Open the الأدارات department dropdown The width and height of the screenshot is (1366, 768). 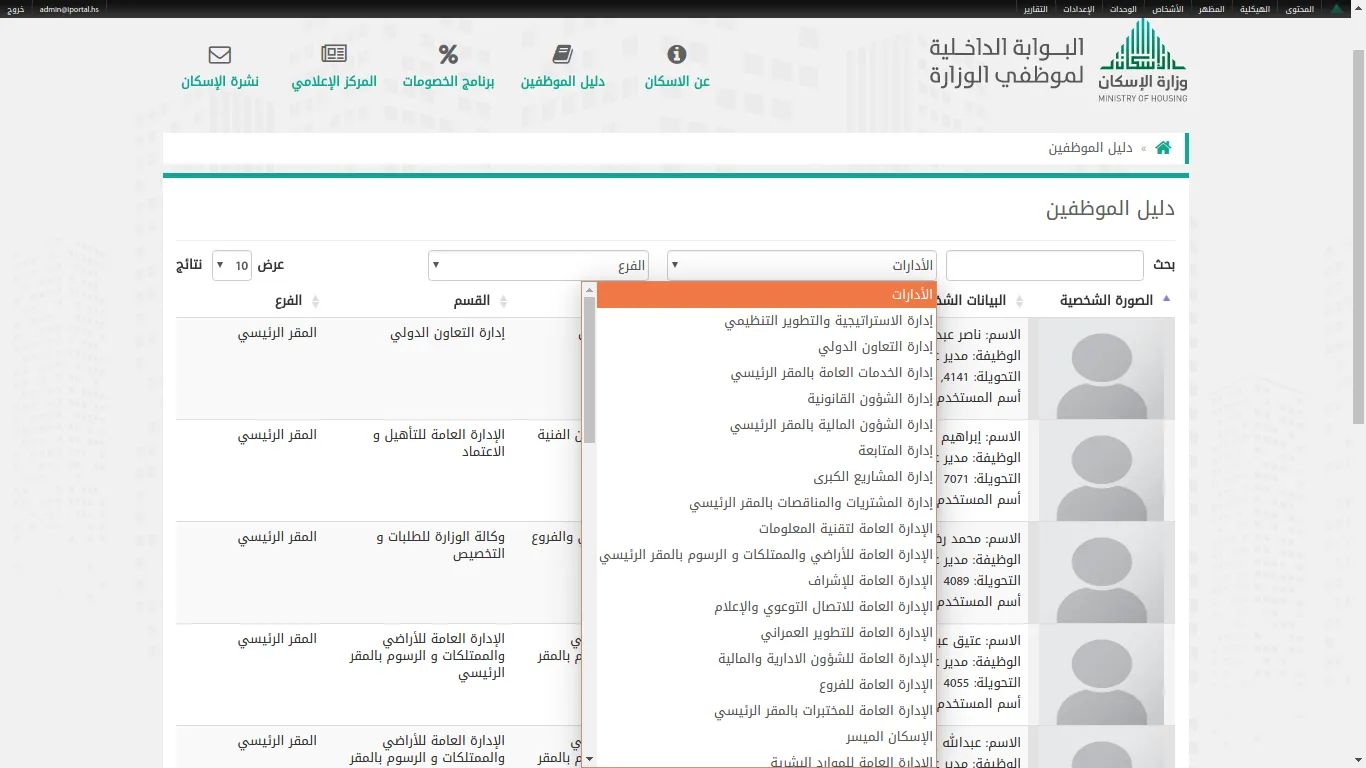pyautogui.click(x=802, y=266)
